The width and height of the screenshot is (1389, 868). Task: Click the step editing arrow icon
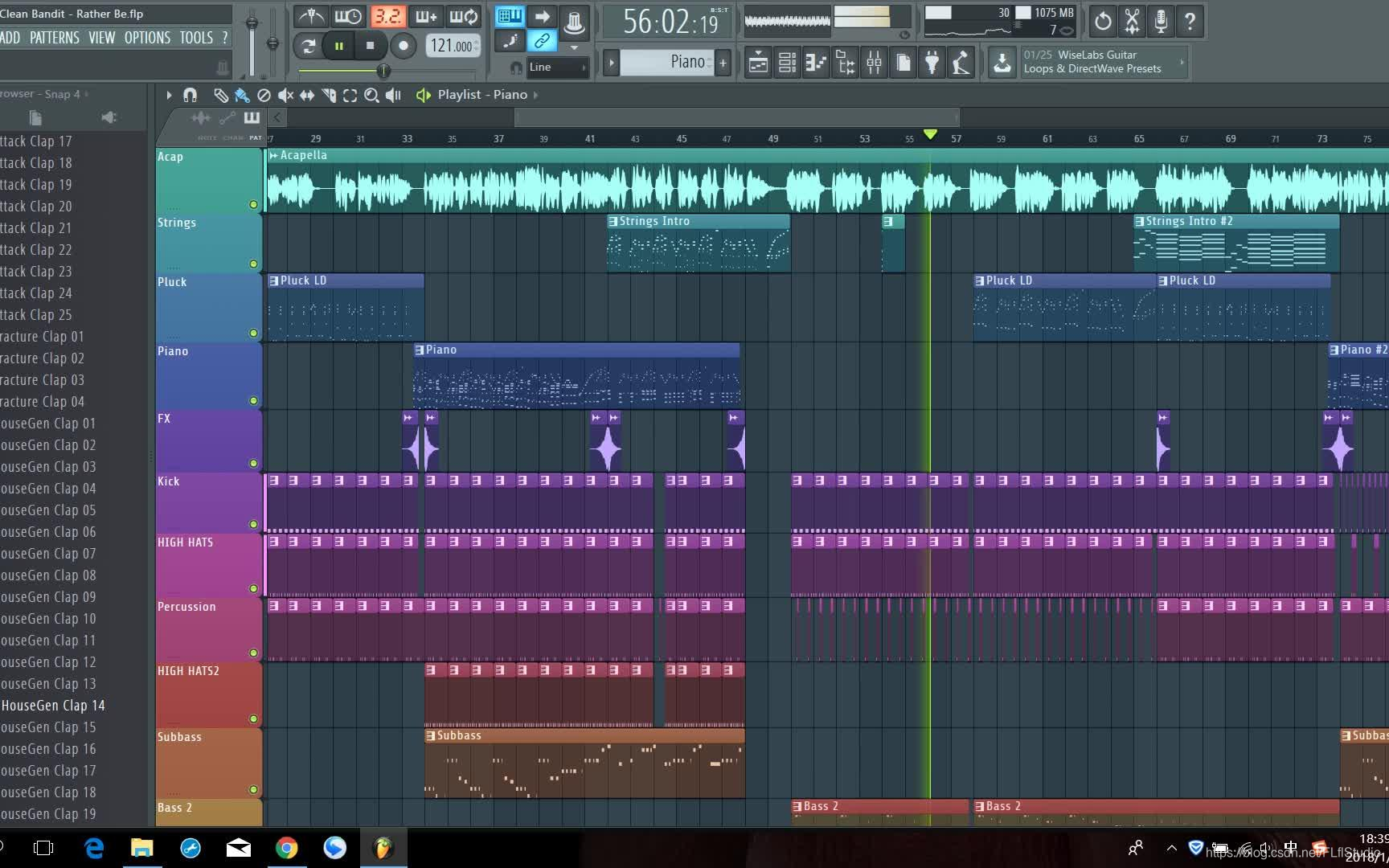pos(543,16)
